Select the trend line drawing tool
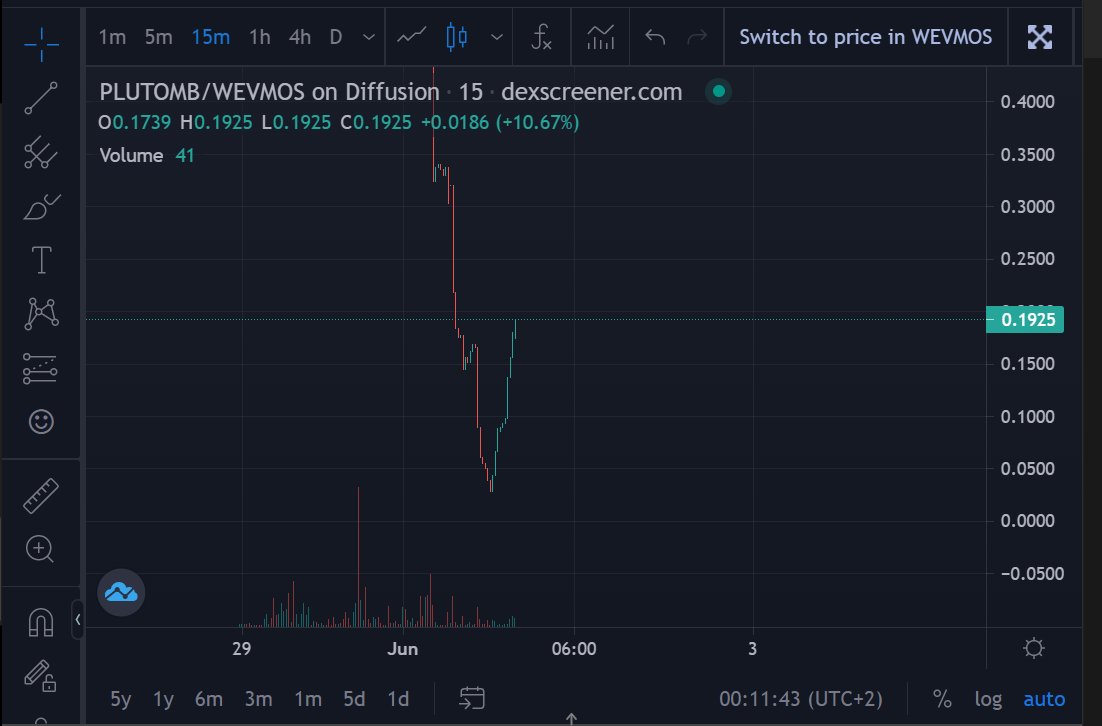This screenshot has height=726, width=1102. 41,98
